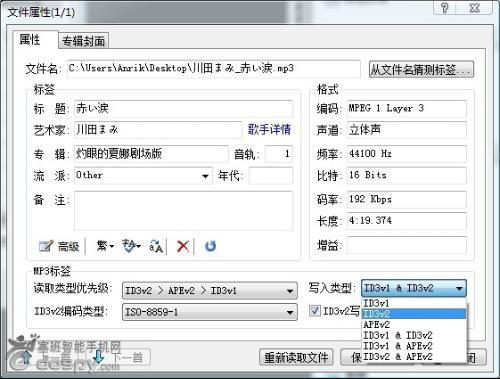Click 重新读取文件 button
The width and height of the screenshot is (500, 379).
[x=296, y=358]
